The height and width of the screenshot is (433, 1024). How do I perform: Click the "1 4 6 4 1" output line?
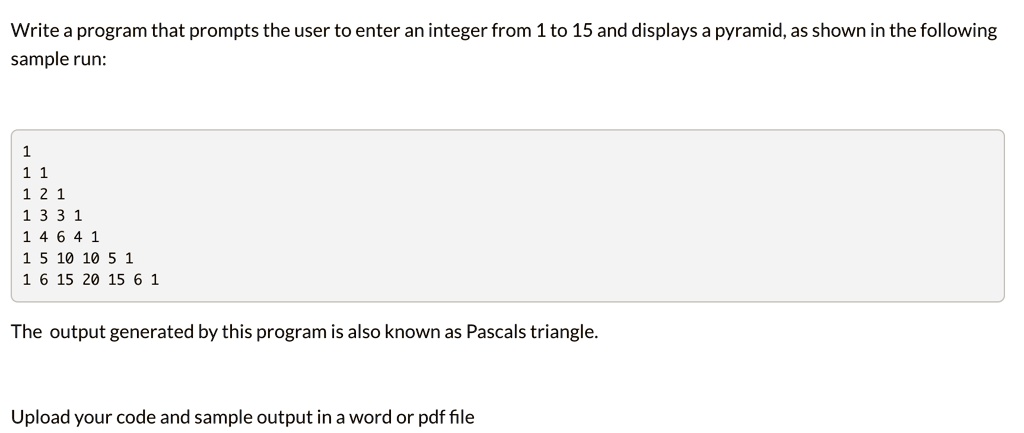point(61,236)
